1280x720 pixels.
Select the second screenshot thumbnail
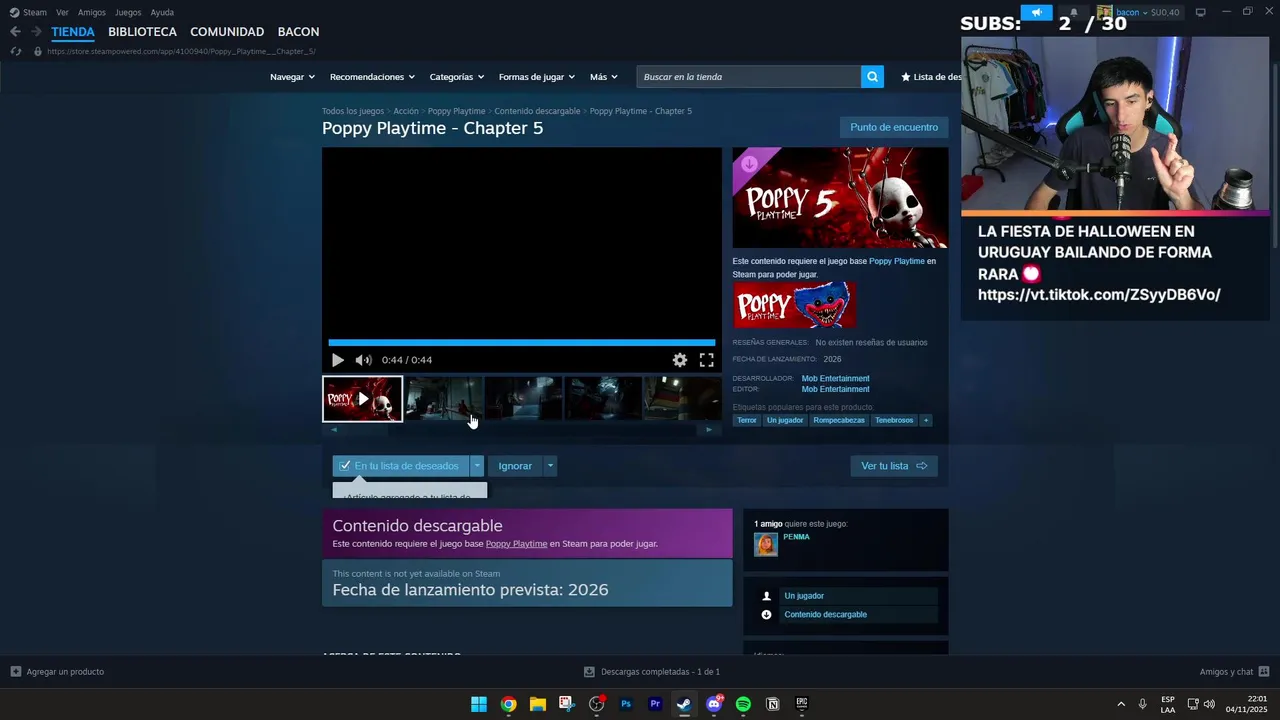(x=444, y=399)
